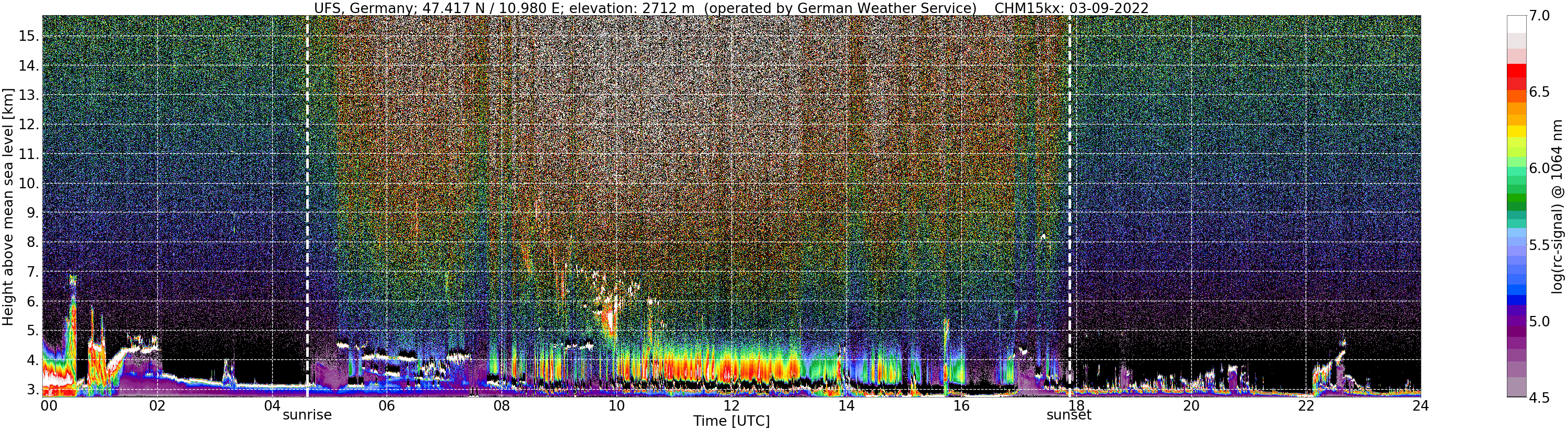The height and width of the screenshot is (431, 1568).
Task: Click the '08' time axis tick label
Action: tap(501, 406)
